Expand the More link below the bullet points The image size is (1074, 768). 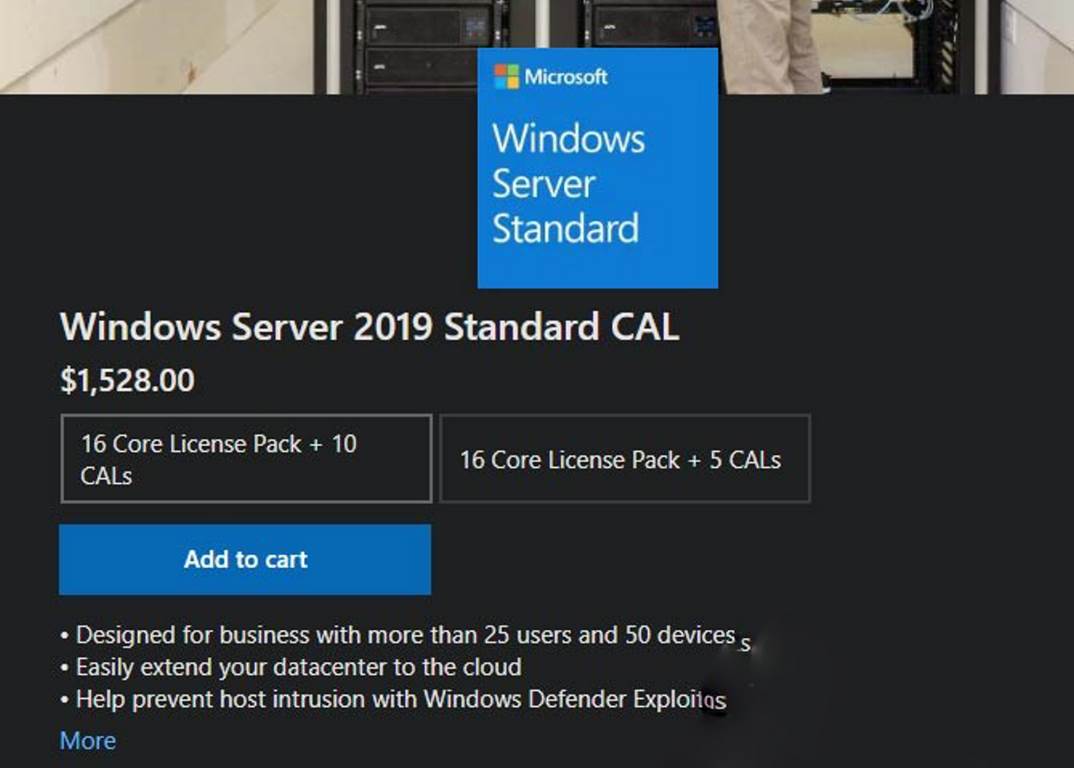pos(87,741)
